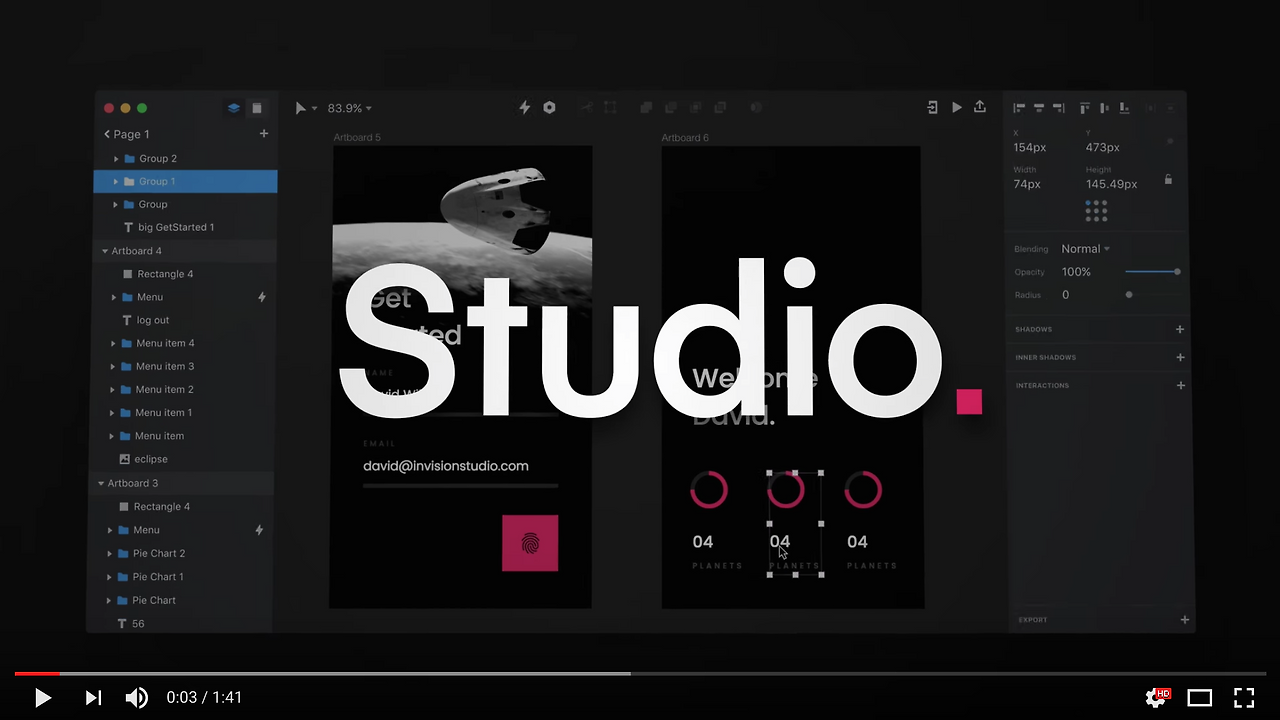1280x720 pixels.
Task: Click the fingerprint button on Artboard 5
Action: (x=530, y=543)
